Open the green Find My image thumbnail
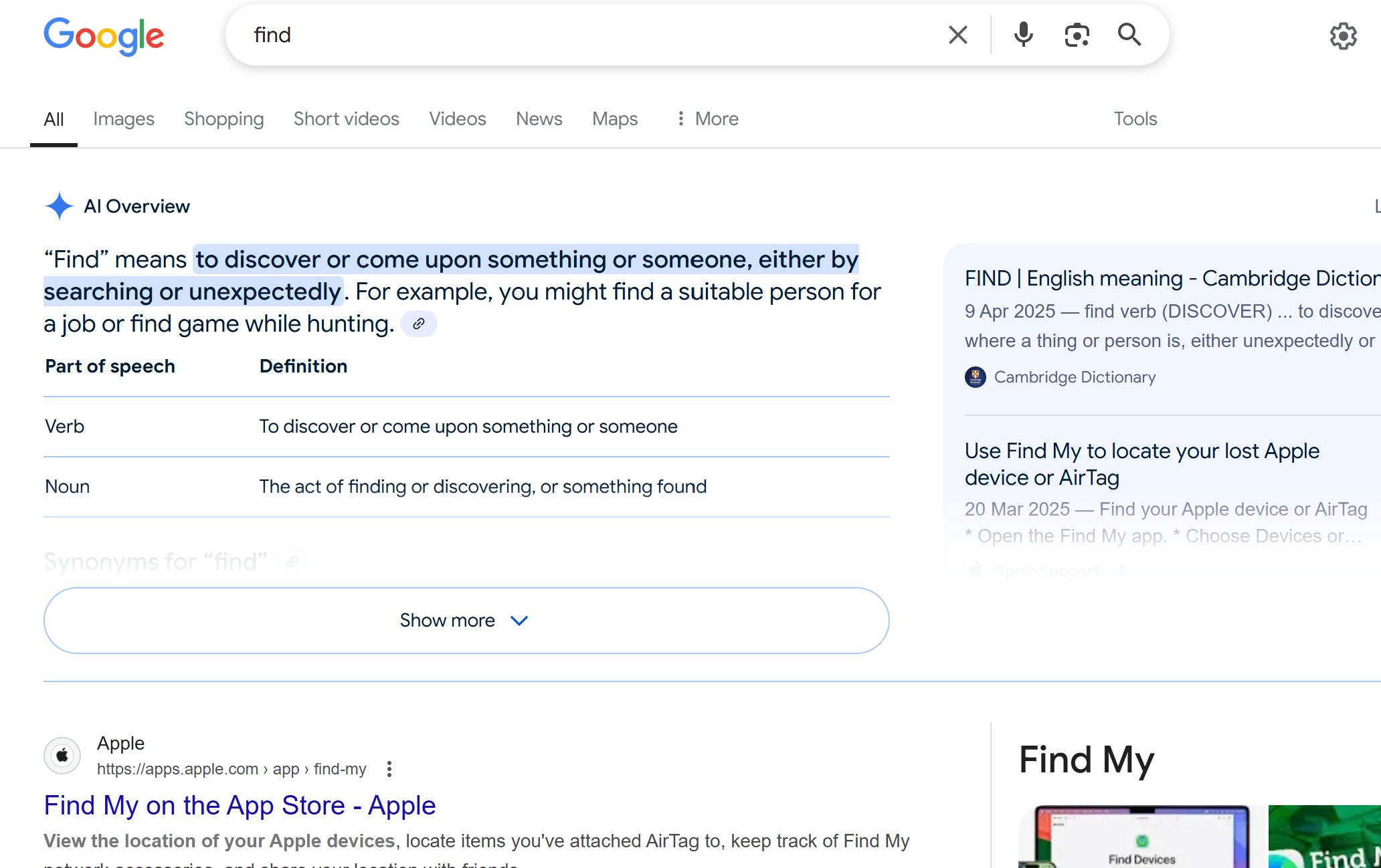Viewport: 1381px width, 868px height. (1325, 837)
